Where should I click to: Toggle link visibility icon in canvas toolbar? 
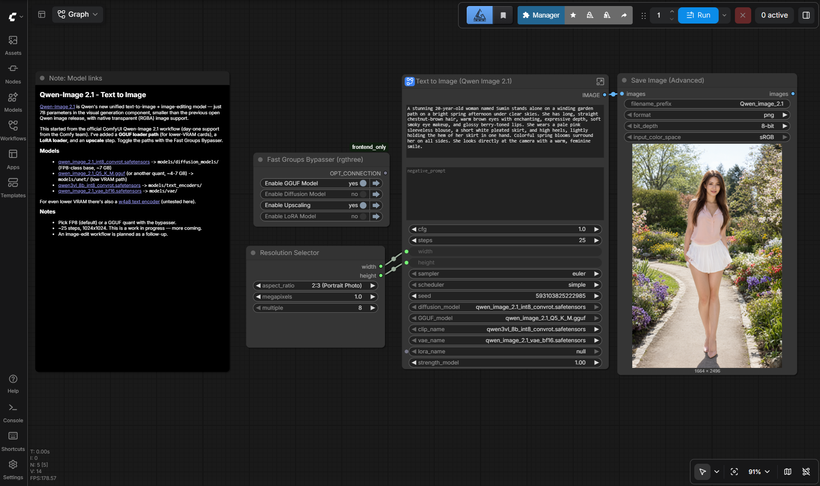click(806, 471)
